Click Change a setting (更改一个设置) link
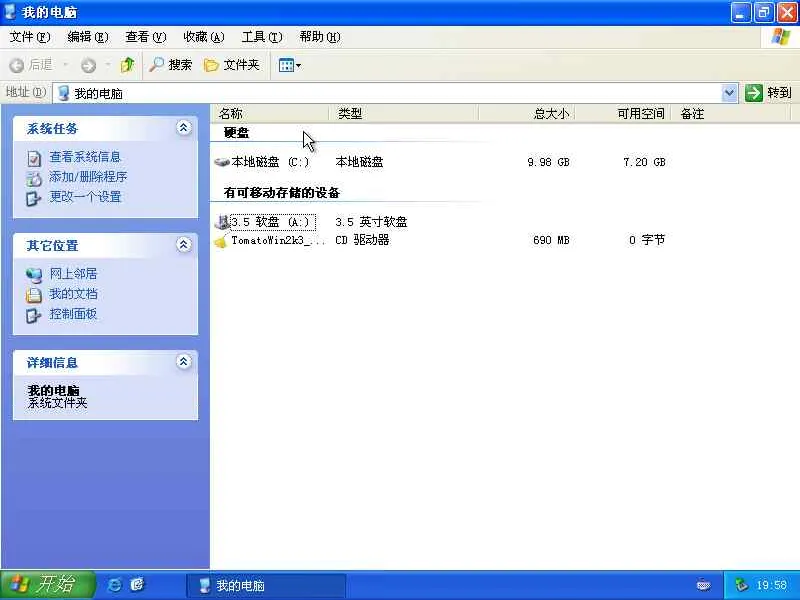Screen dimensions: 800x600 click(85, 197)
